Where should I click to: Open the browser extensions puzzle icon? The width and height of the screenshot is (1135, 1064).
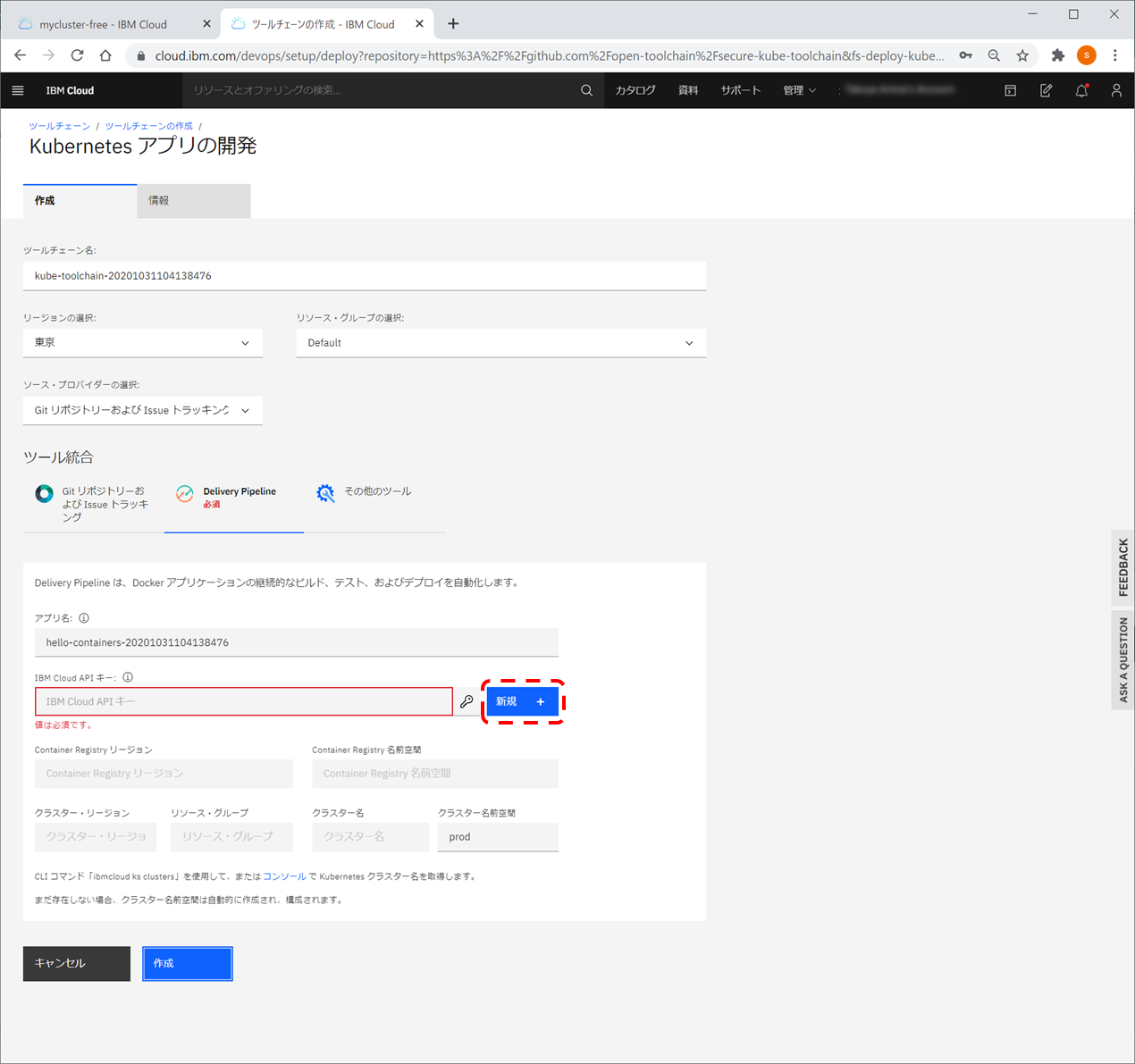click(1058, 55)
